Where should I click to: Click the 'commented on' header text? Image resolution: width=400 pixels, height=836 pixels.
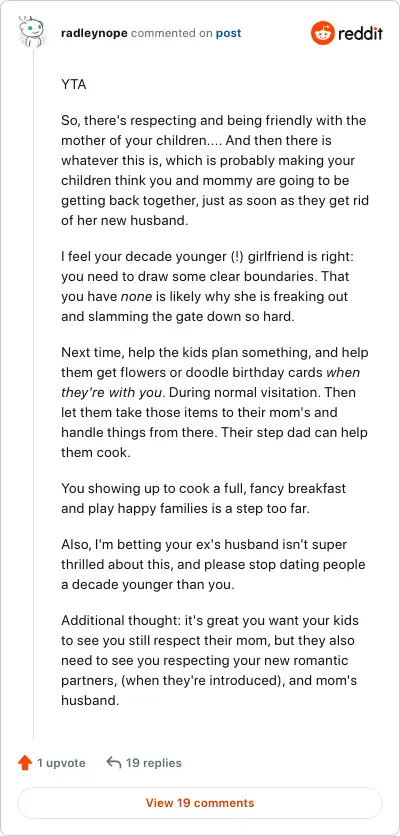[172, 33]
